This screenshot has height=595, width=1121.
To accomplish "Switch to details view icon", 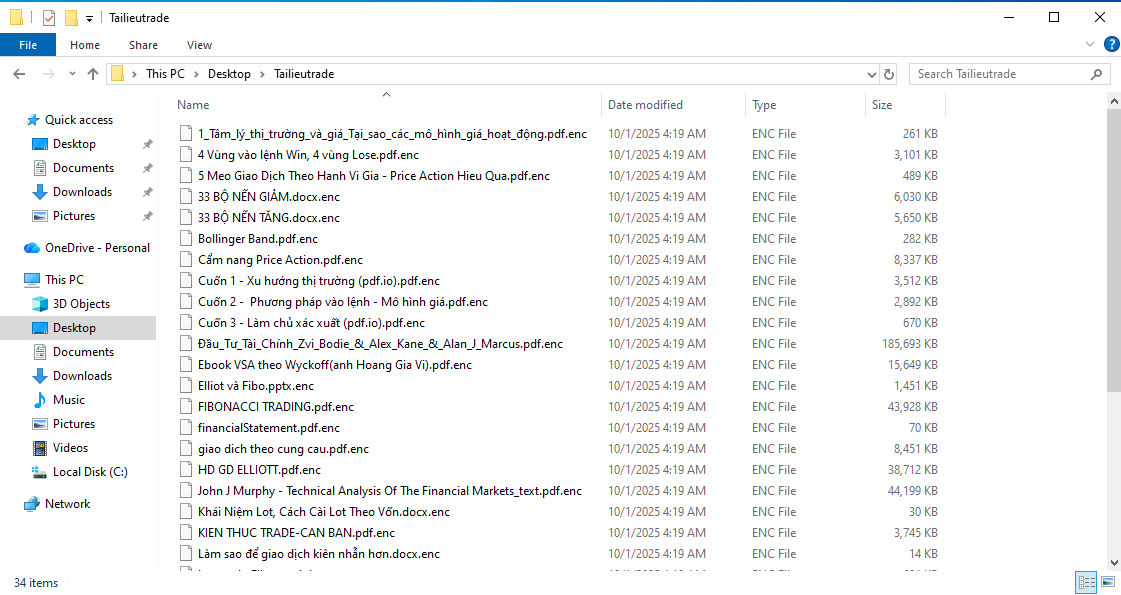I will tap(1086, 582).
